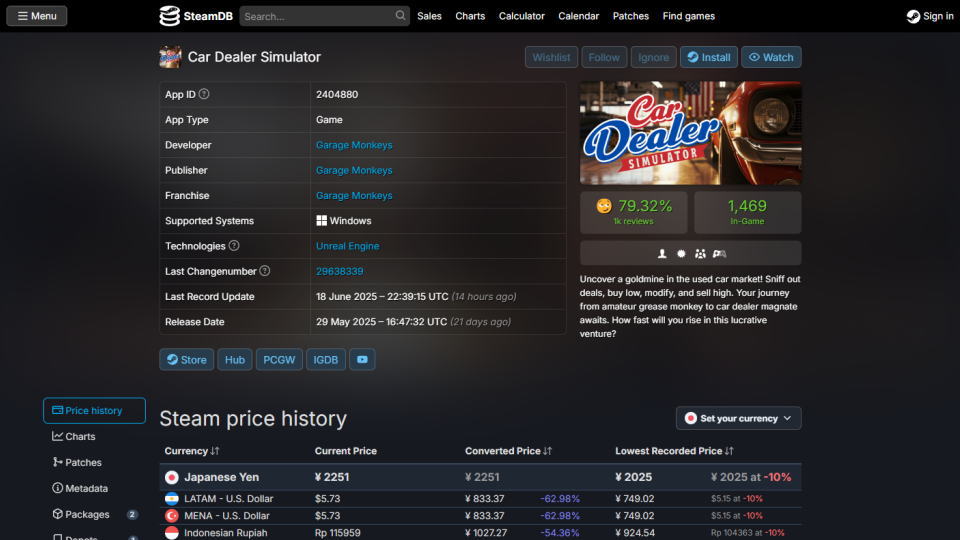Click the Car Dealer Simulator capsule image
960x540 pixels.
[691, 133]
